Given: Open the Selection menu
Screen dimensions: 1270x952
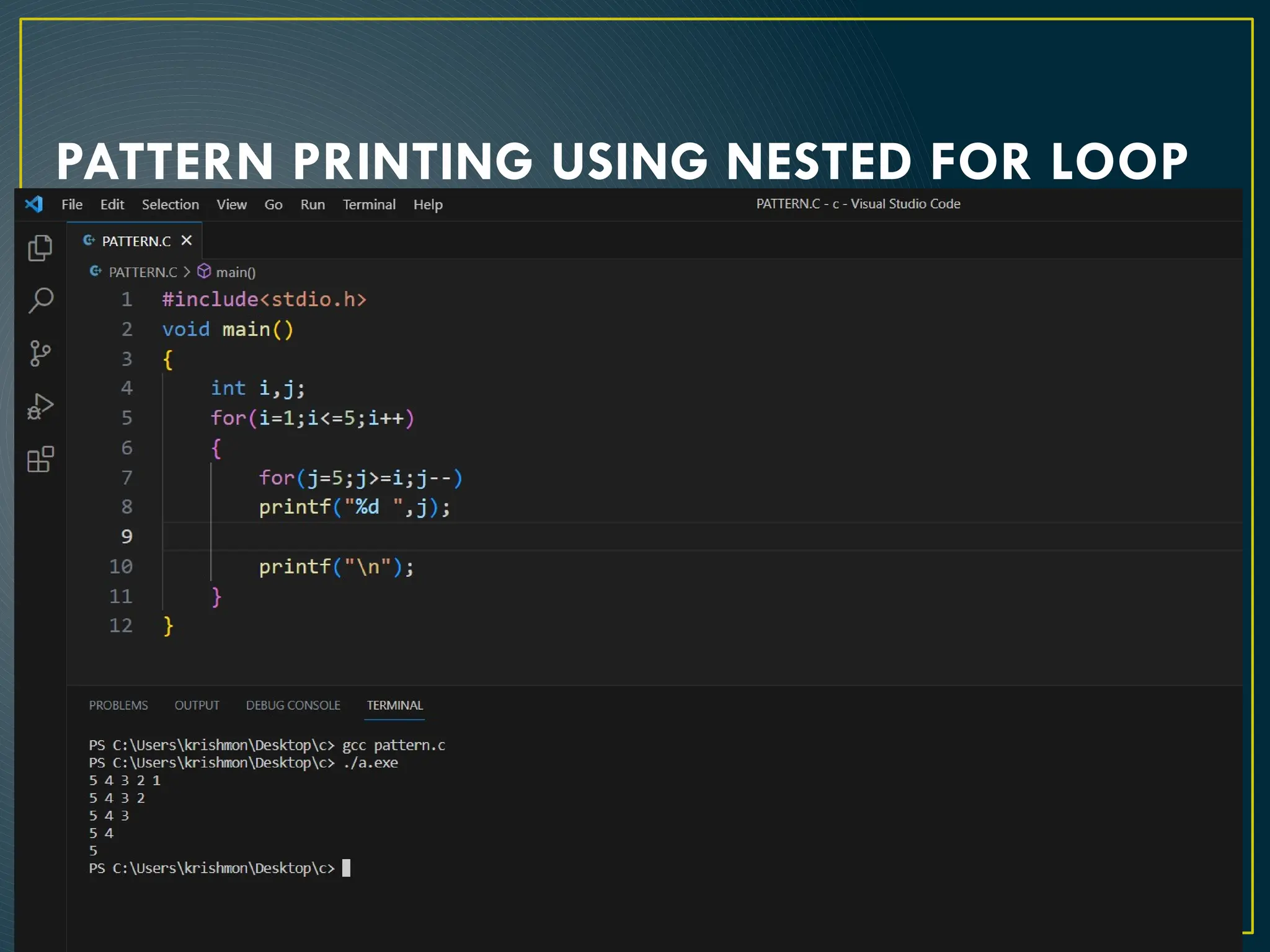Looking at the screenshot, I should click(171, 205).
